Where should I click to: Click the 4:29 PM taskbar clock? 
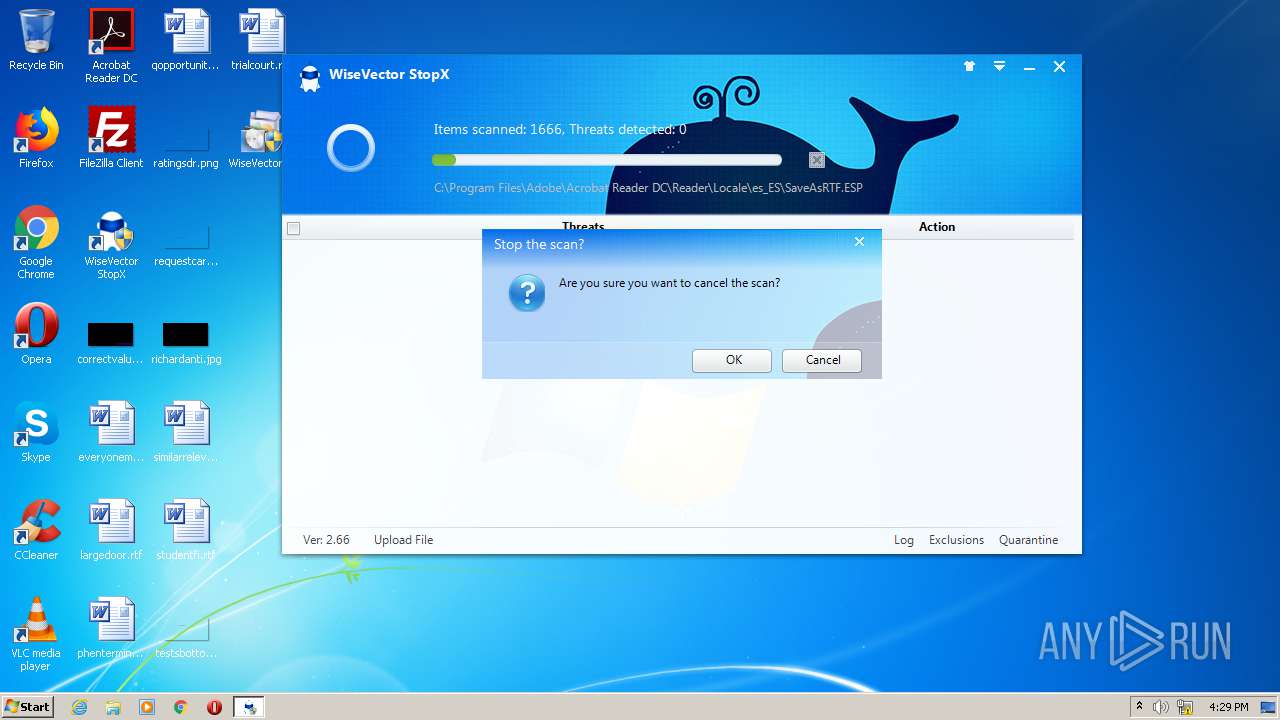coord(1228,707)
